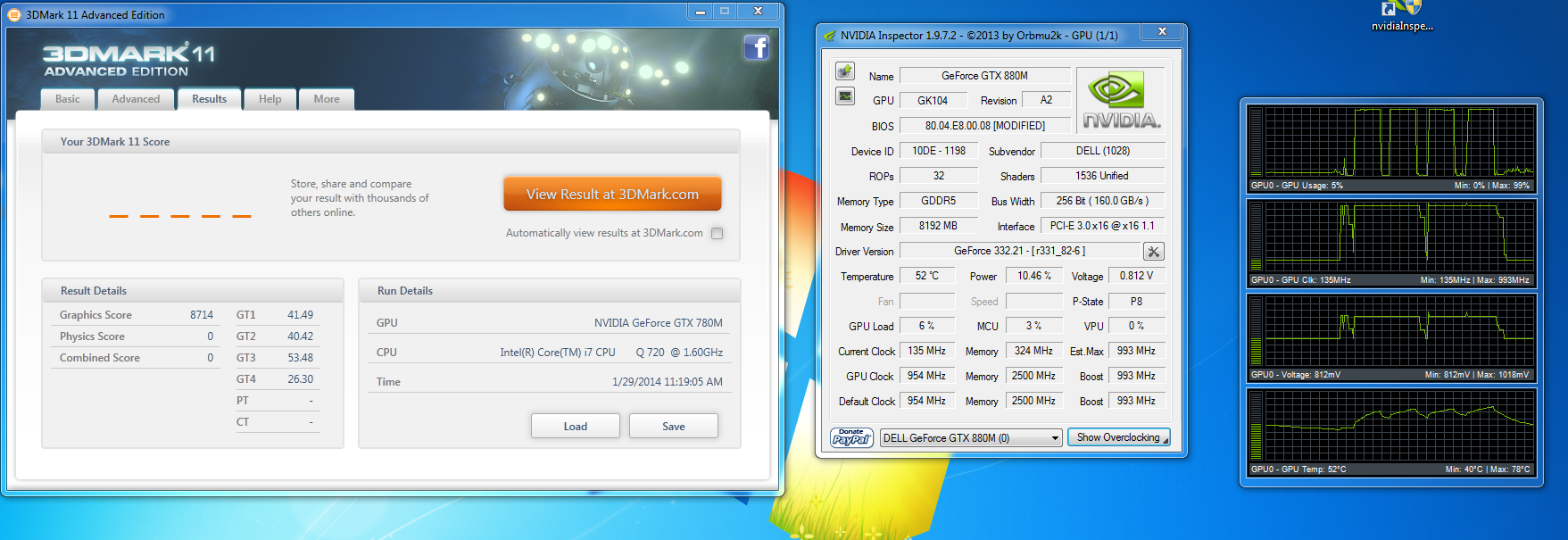
Task: Click the GT3 result 53.48
Action: click(x=300, y=358)
